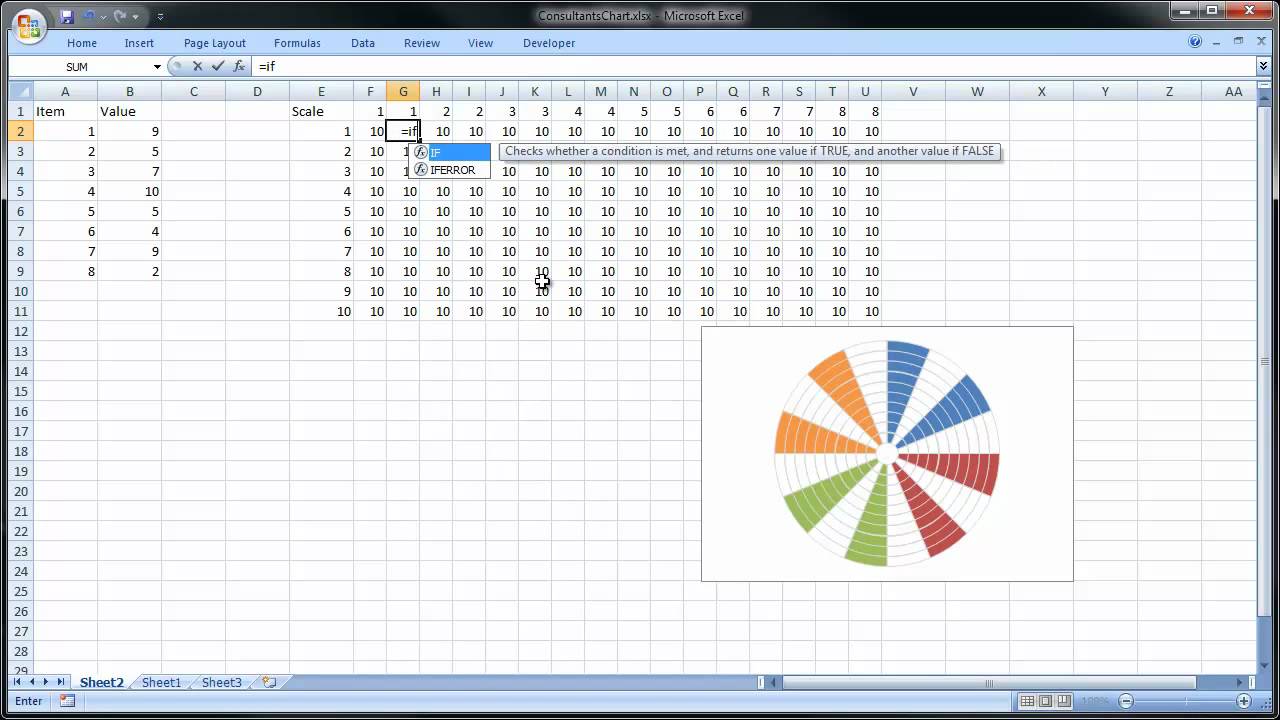This screenshot has height=720, width=1280.
Task: Minimize the ribbon workbook window button
Action: 1216,42
